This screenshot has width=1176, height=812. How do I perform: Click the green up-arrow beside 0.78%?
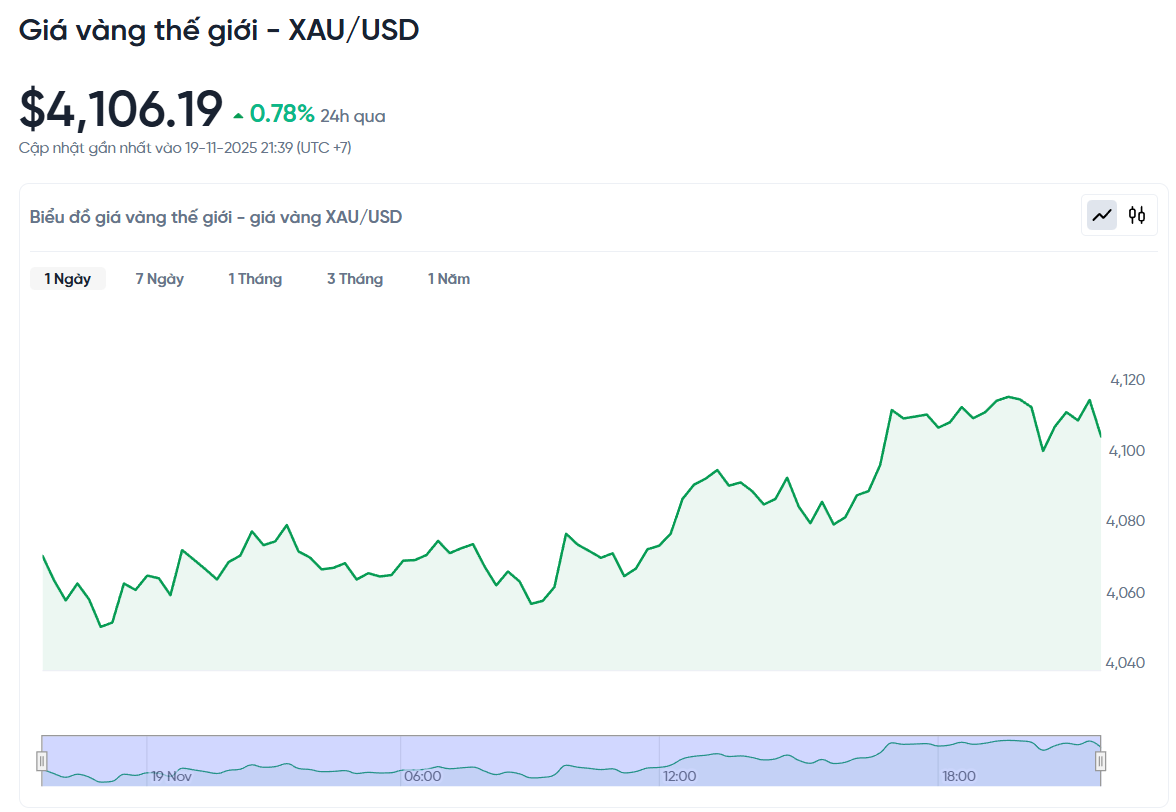238,116
